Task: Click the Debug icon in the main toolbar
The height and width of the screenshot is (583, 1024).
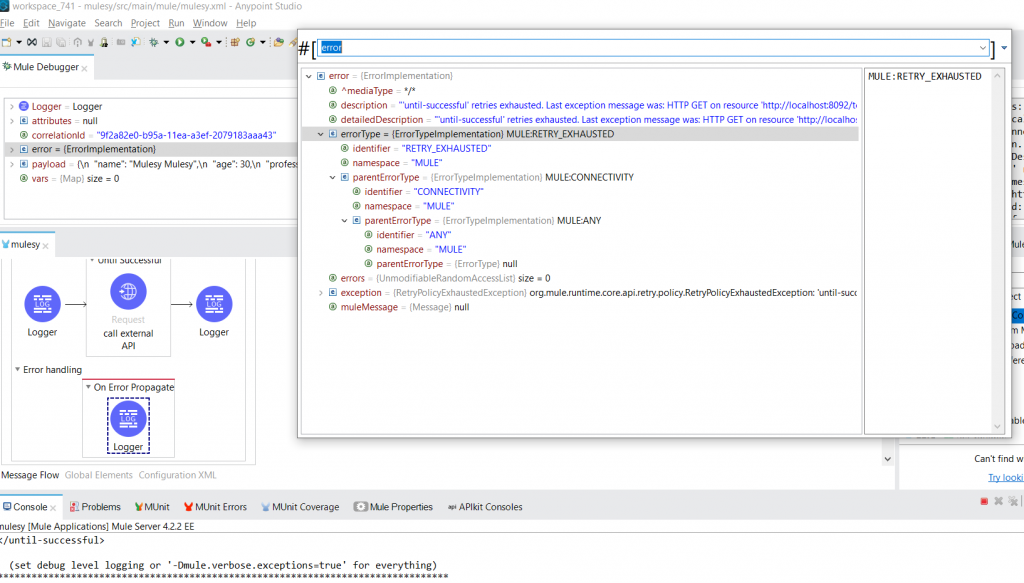Action: [x=154, y=43]
